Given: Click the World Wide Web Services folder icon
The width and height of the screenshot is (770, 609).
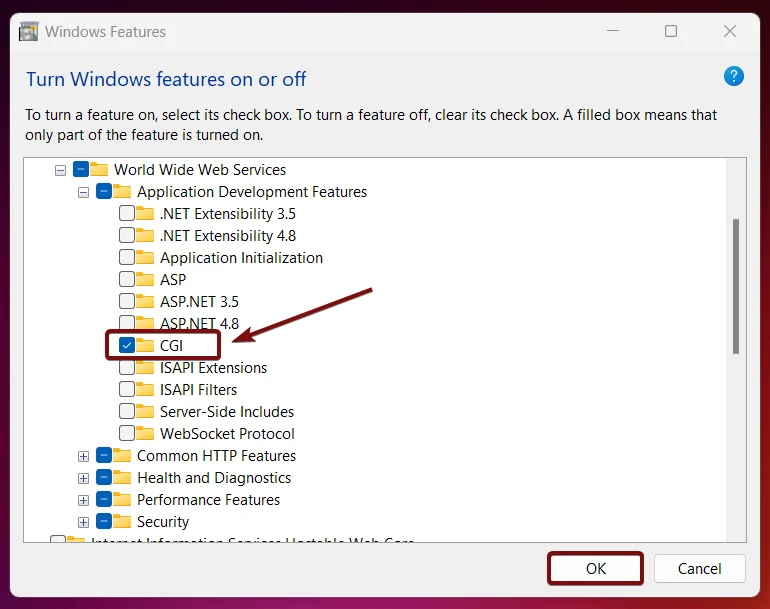Looking at the screenshot, I should point(99,169).
